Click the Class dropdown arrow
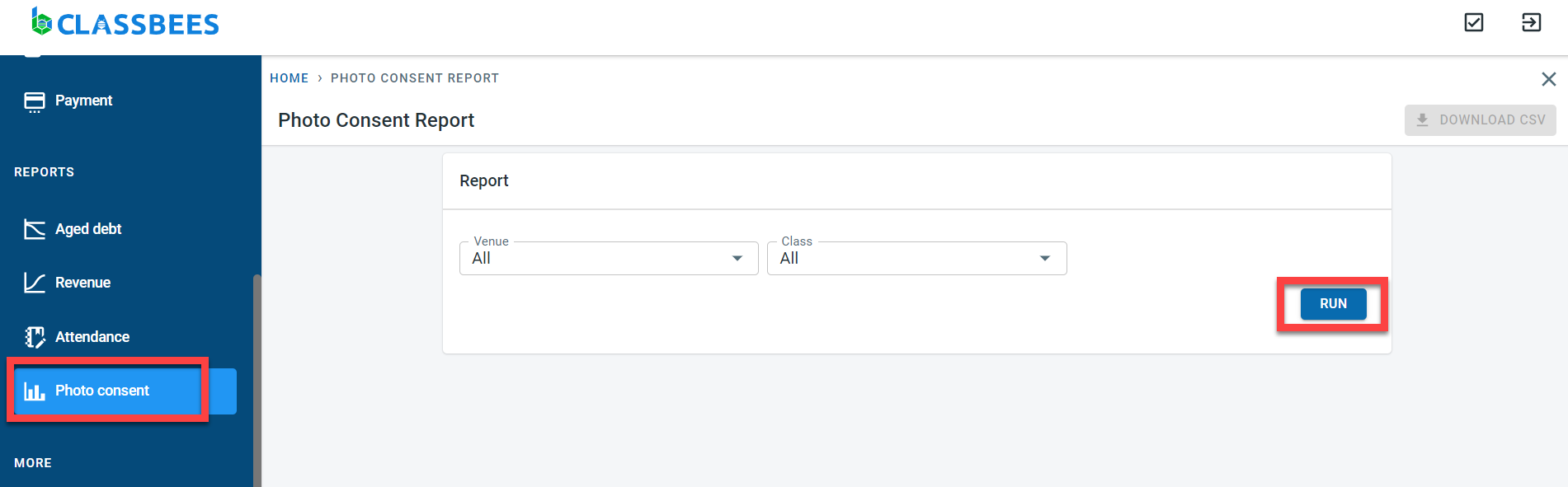This screenshot has height=487, width=1568. (x=1045, y=259)
